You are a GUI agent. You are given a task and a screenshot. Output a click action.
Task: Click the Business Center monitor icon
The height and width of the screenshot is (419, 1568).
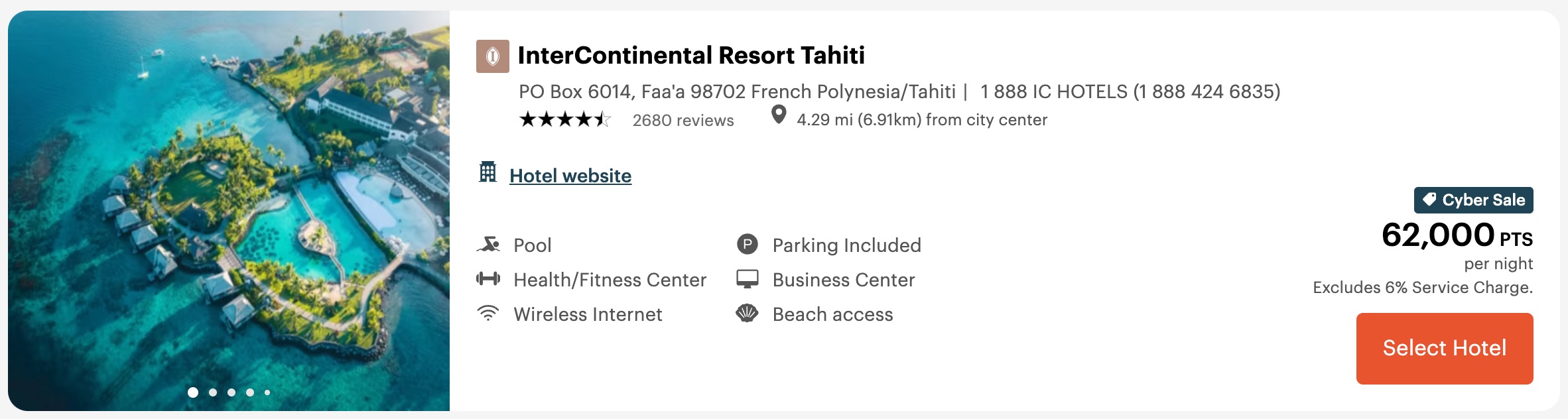click(x=748, y=279)
